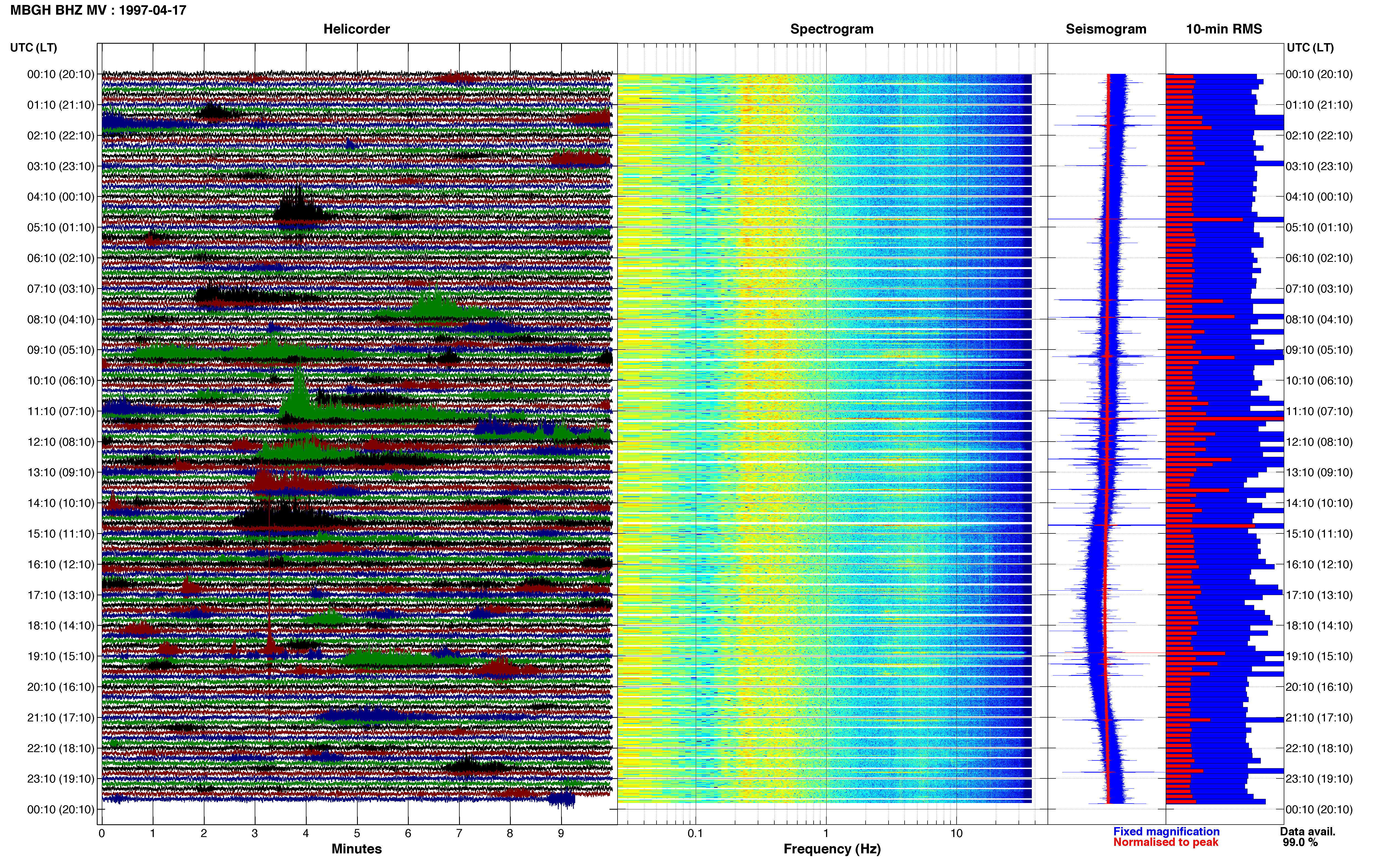Click the left 'UTC (LT)' axis label

[33, 47]
